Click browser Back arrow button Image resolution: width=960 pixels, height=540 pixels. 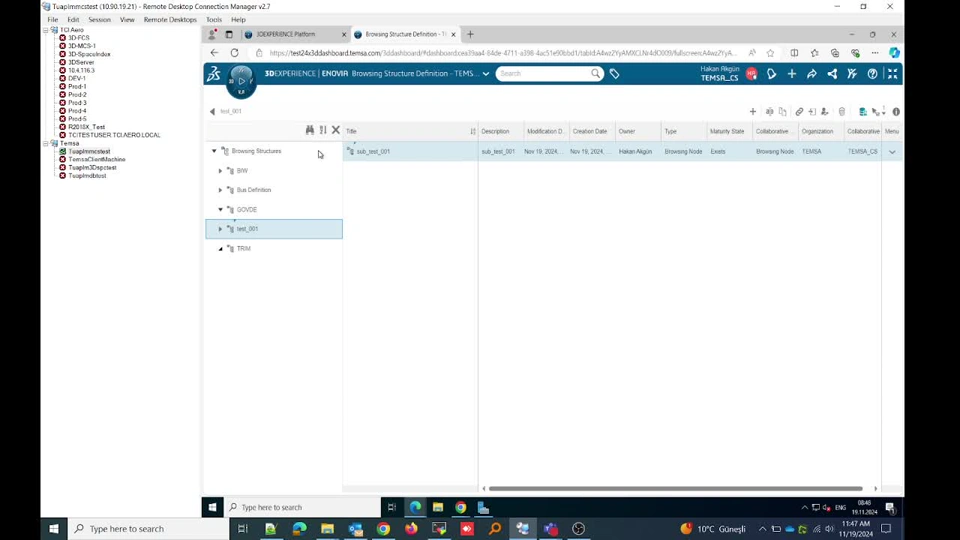coord(214,53)
